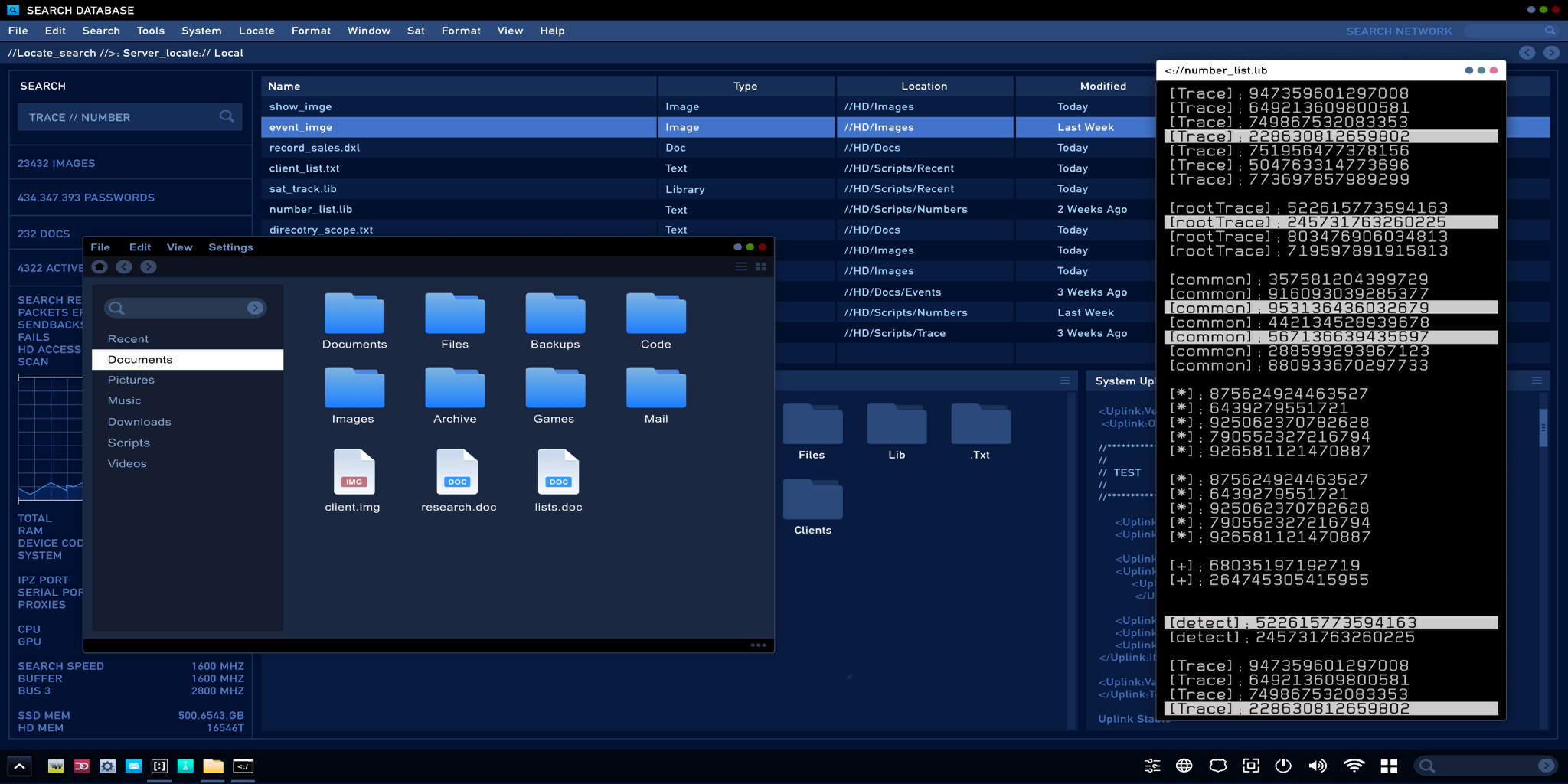
Task: Open the Window menu in menu bar
Action: 369,31
